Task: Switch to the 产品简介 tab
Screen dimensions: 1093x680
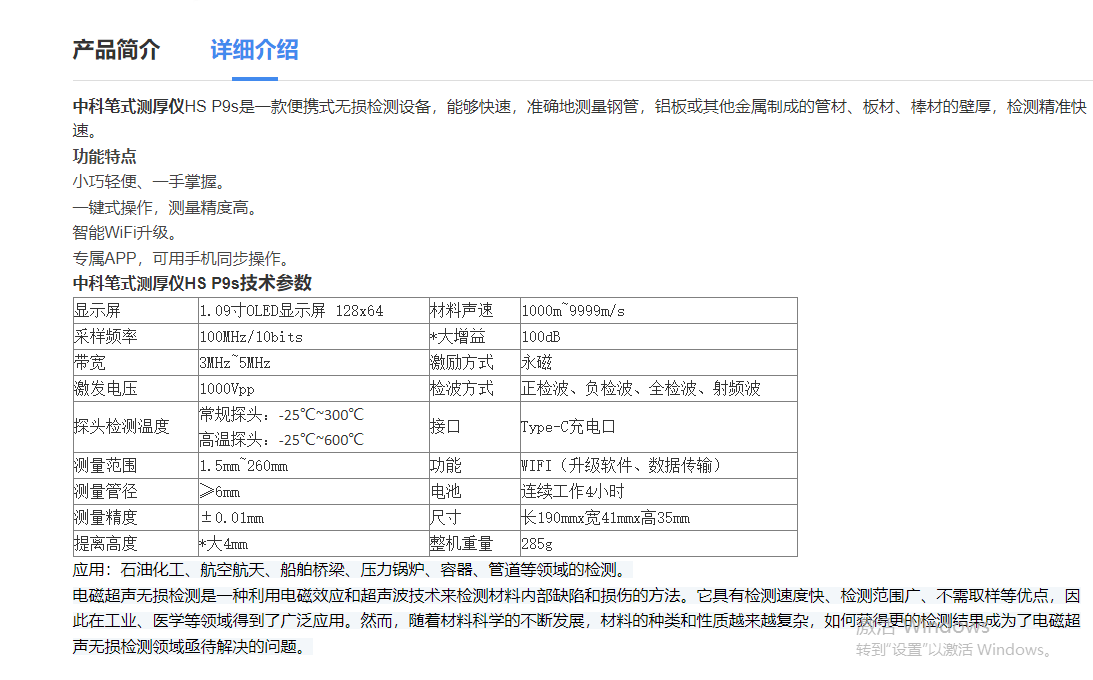Action: [x=116, y=50]
